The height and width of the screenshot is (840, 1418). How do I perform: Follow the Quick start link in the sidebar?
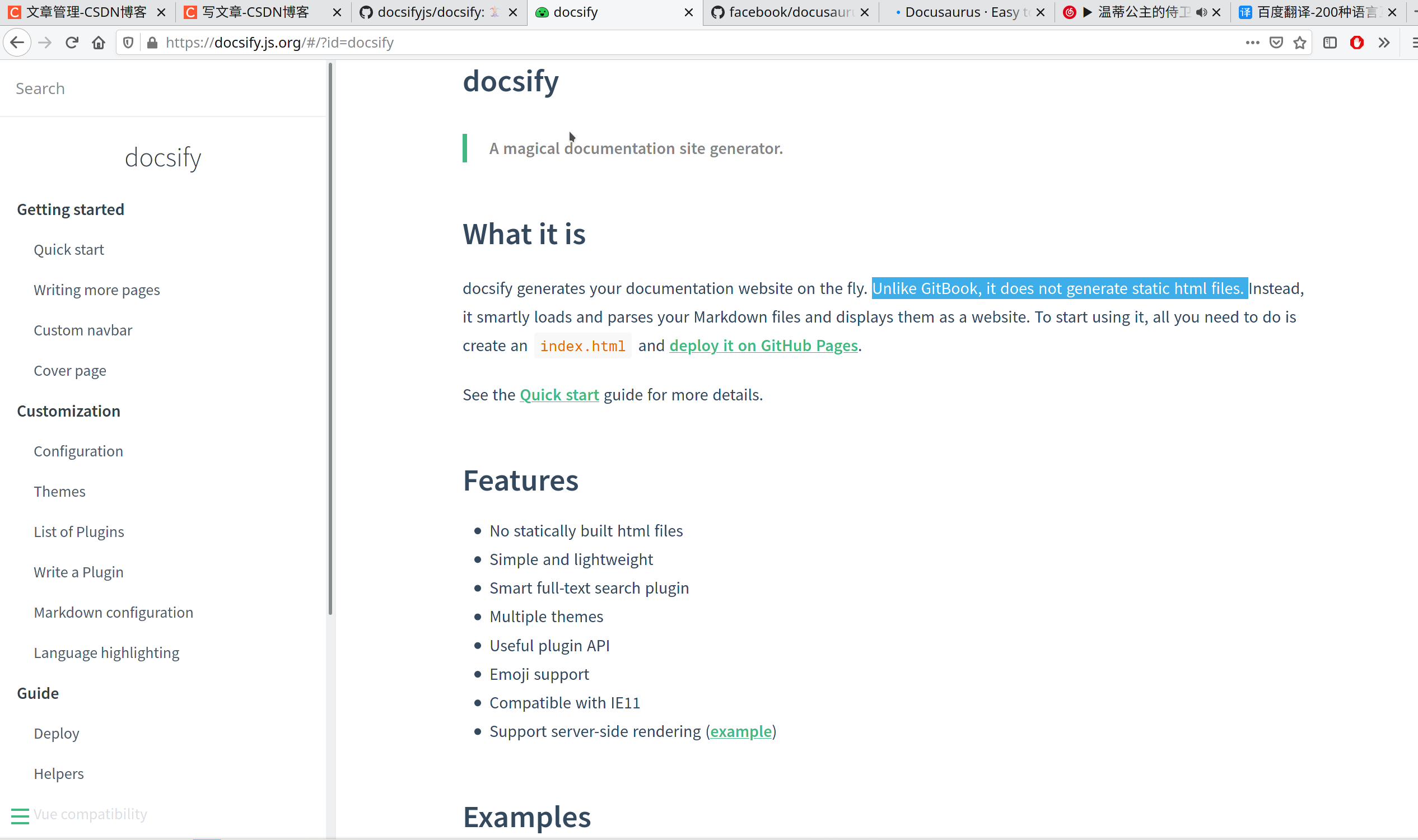point(68,249)
